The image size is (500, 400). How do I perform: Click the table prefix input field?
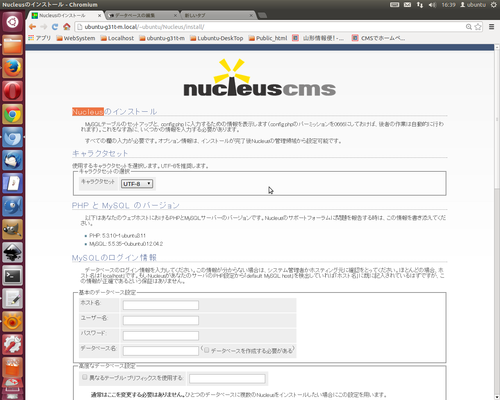[x=227, y=378]
